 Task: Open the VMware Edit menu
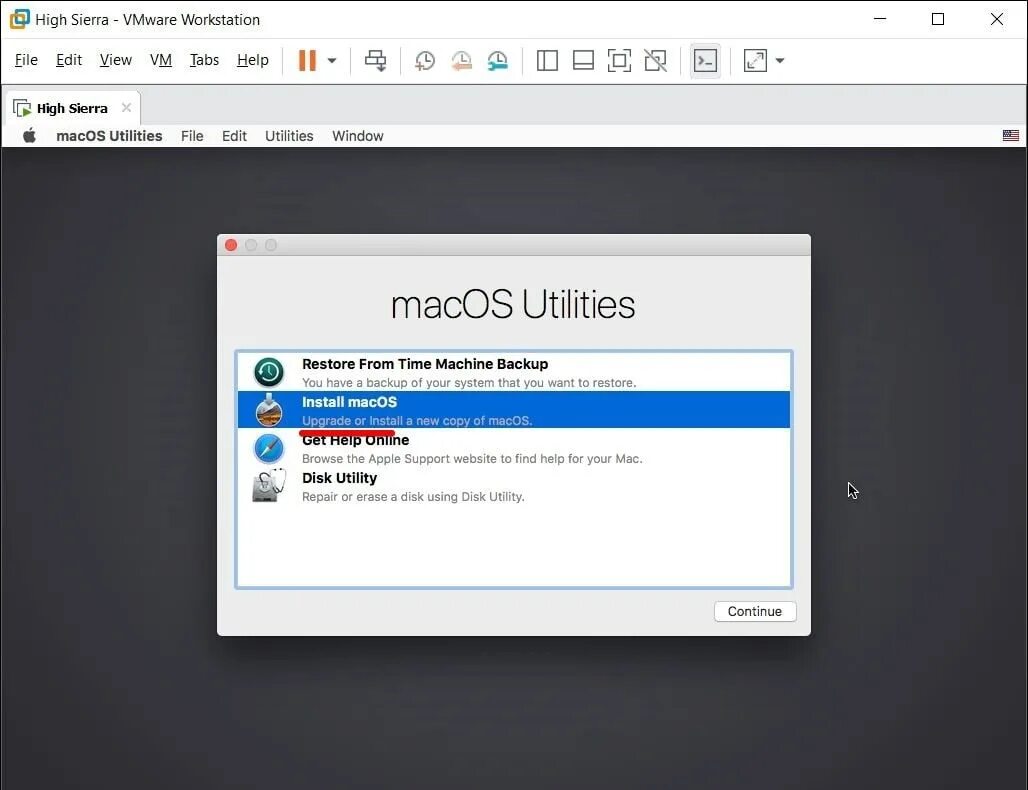pos(69,60)
